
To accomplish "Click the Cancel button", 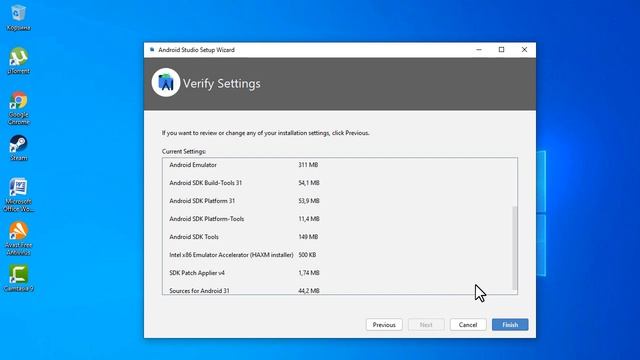I will pyautogui.click(x=468, y=325).
